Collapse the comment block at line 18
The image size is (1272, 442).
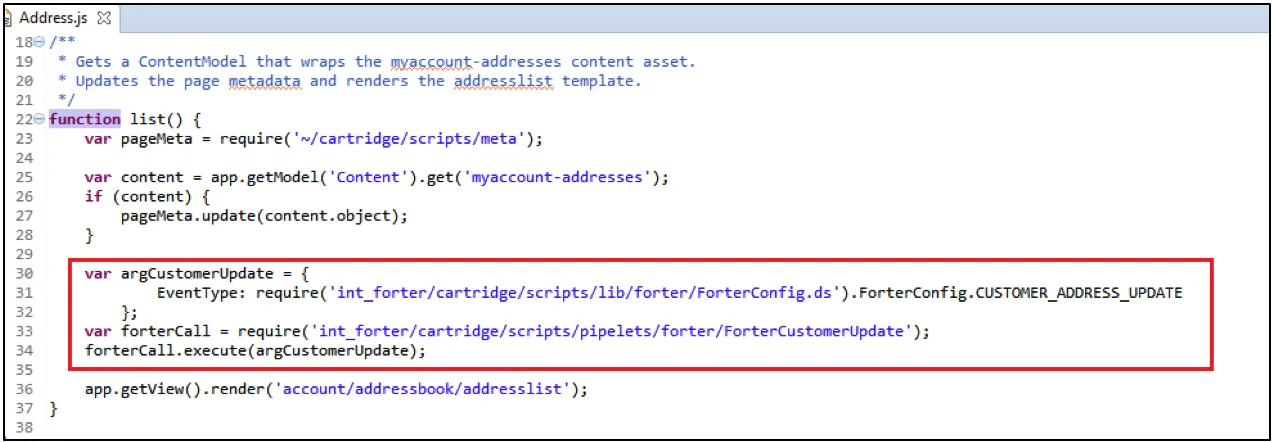coord(39,42)
